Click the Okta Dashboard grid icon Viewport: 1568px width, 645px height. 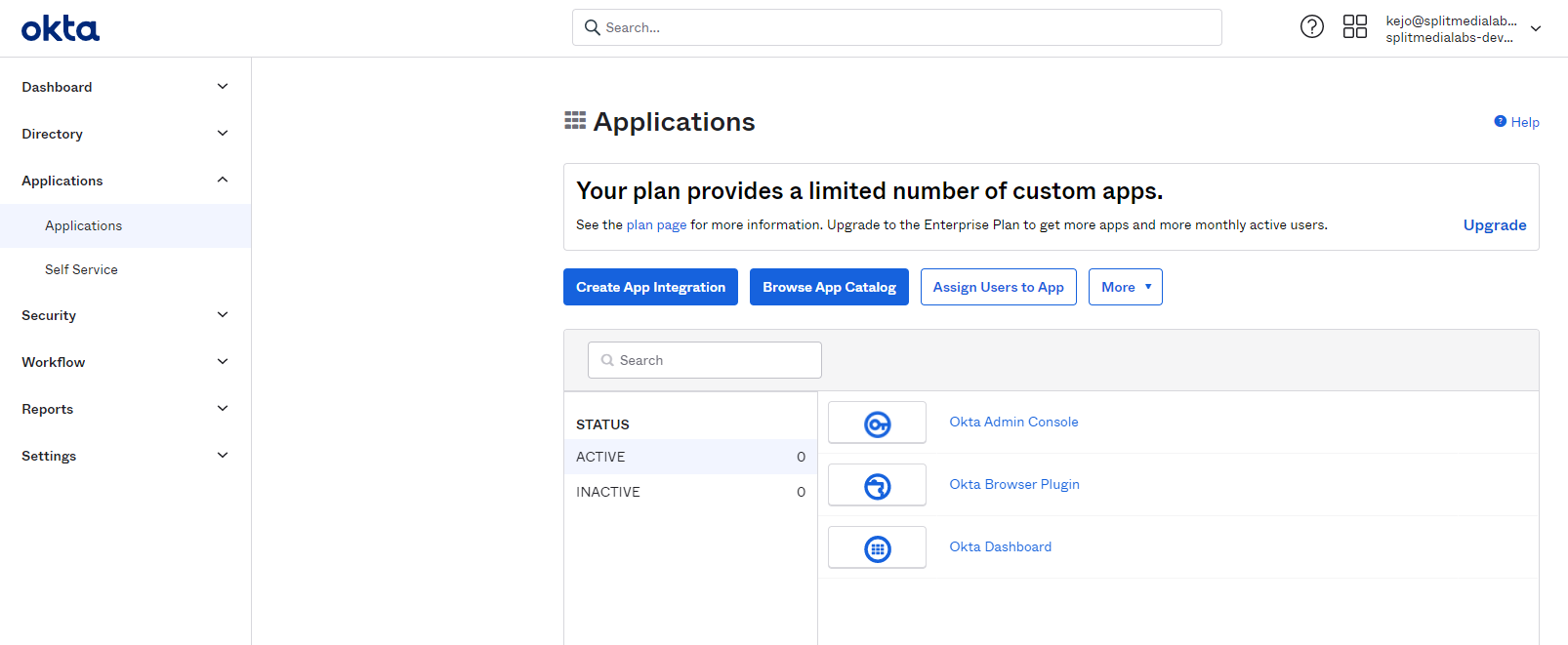[877, 548]
